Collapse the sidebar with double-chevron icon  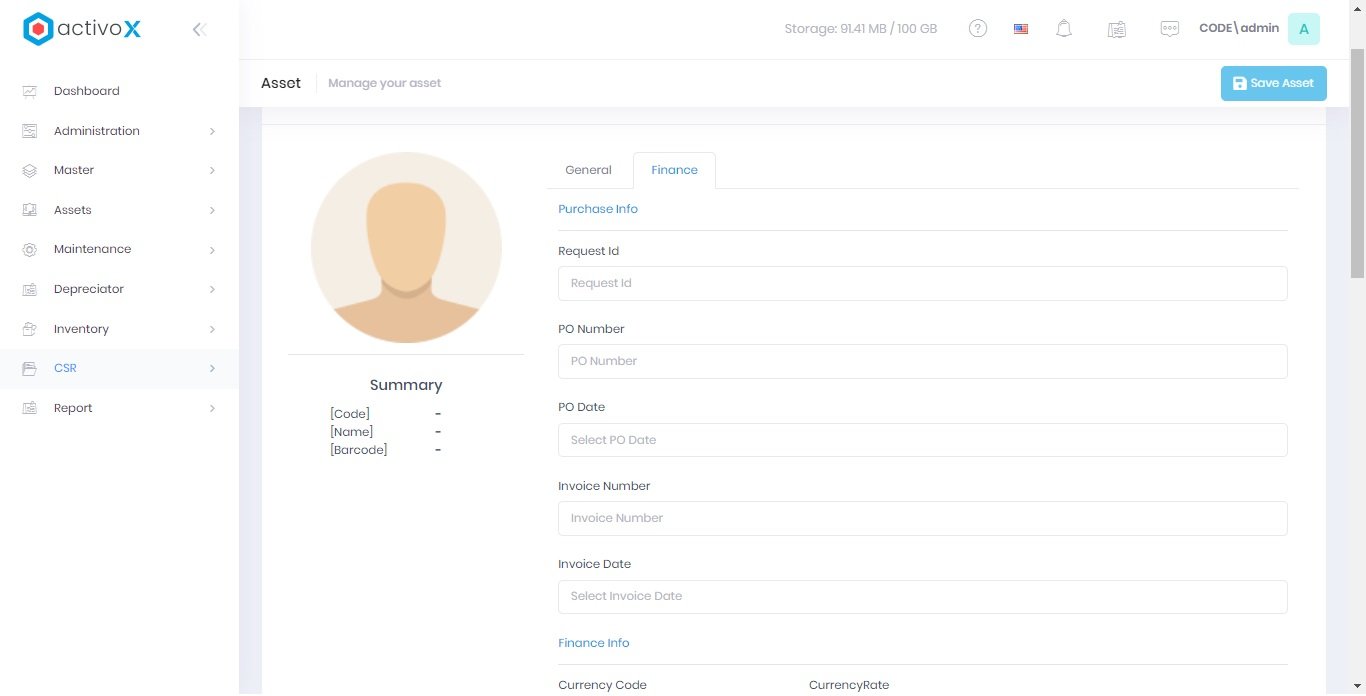point(199,29)
